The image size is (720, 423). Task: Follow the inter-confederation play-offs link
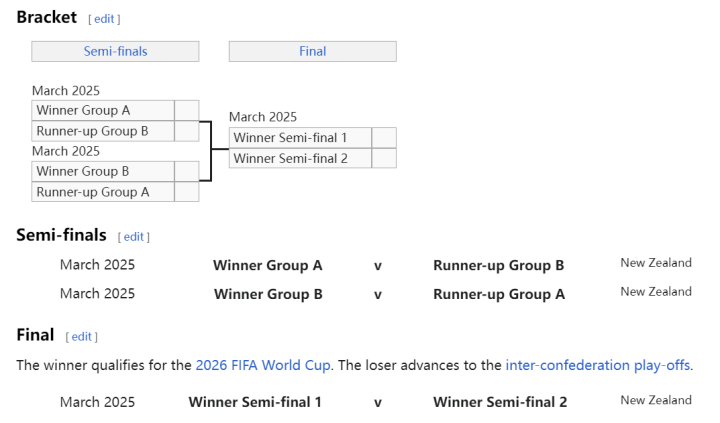(x=597, y=365)
